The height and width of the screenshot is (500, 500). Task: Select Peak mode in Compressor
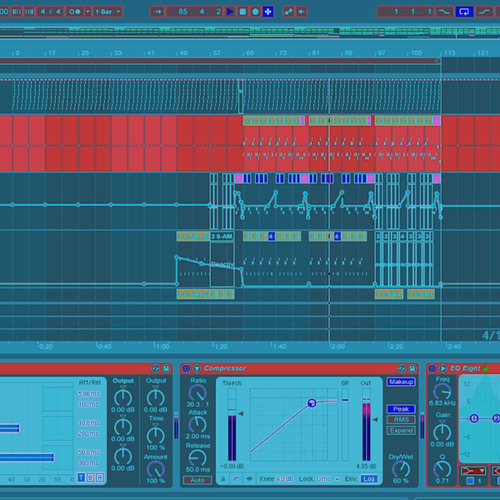click(x=401, y=409)
